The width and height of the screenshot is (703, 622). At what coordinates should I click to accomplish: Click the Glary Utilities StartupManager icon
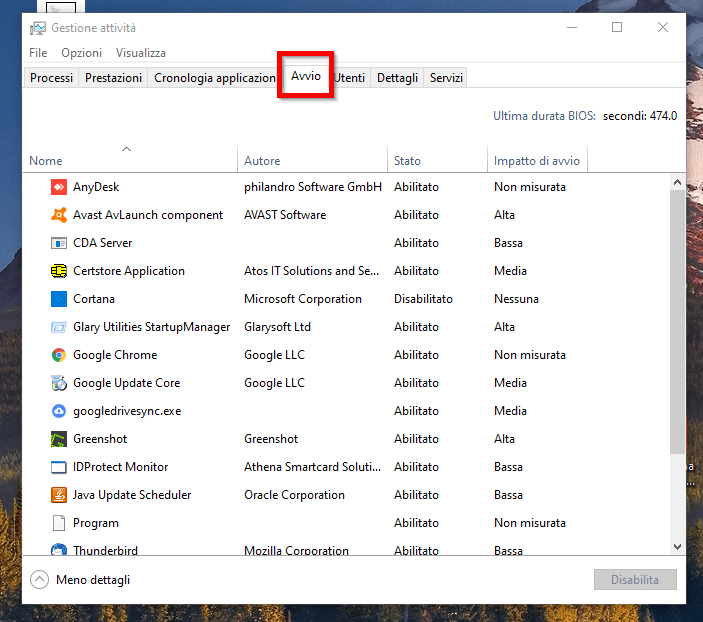59,327
